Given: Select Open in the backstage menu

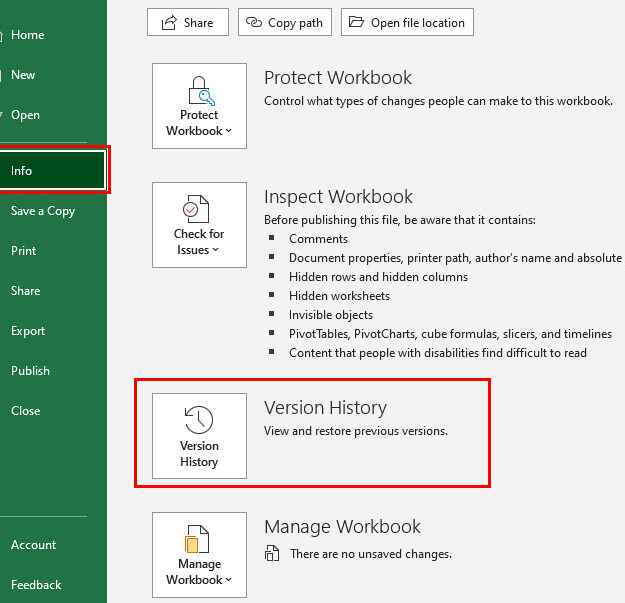Looking at the screenshot, I should 25,115.
